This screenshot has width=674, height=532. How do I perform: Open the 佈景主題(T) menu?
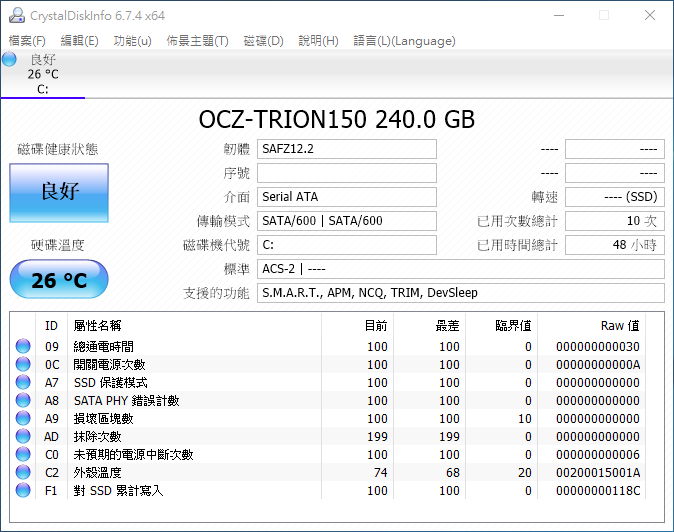(197, 41)
